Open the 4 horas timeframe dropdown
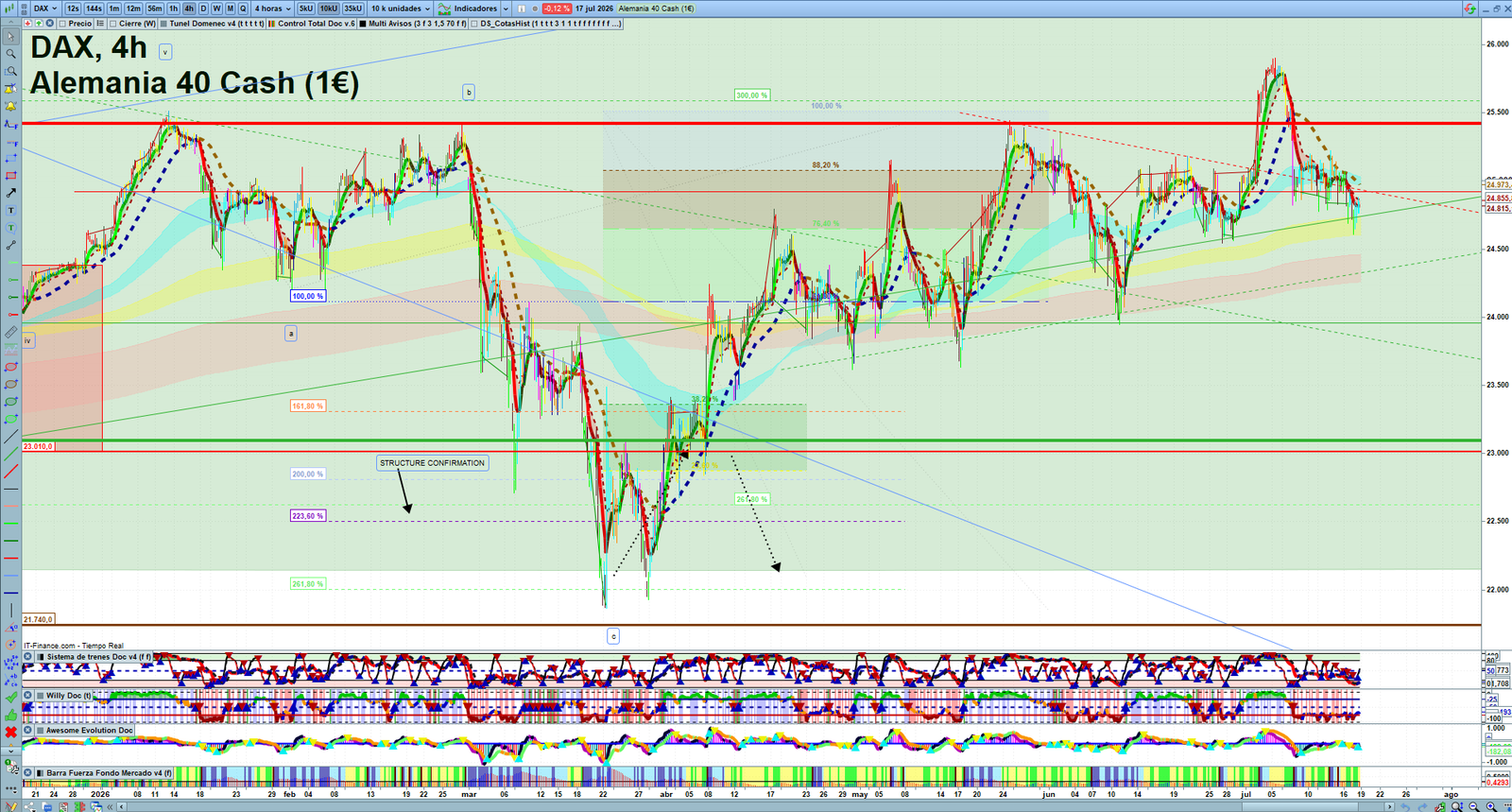1512x812 pixels. (272, 9)
